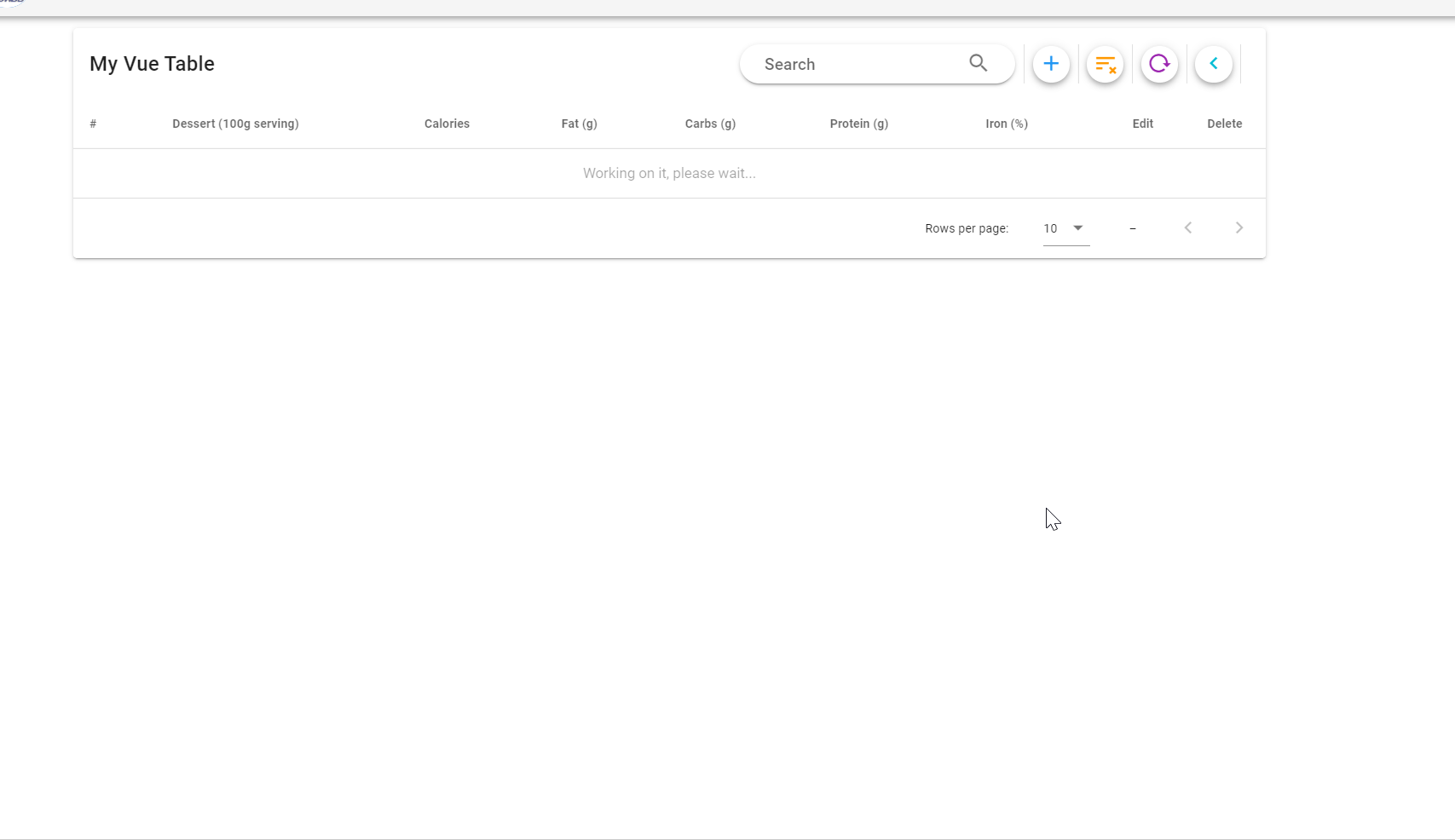Screen dimensions: 1455x840
Task: Expand the rows-per-page selector arrow
Action: (1077, 228)
